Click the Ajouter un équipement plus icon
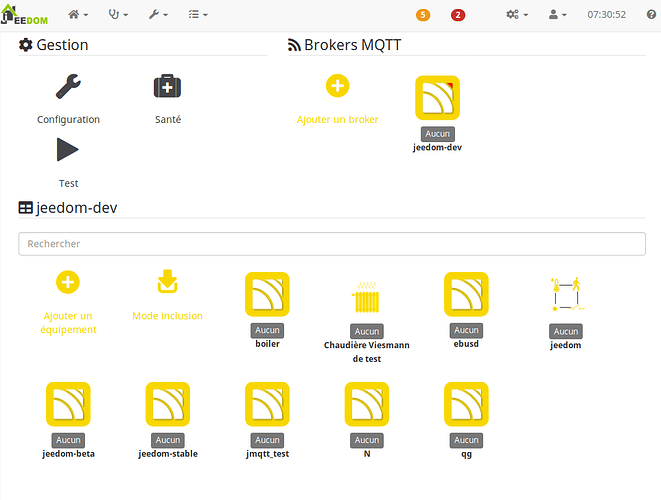Screen dimensions: 661x500 click(68, 282)
